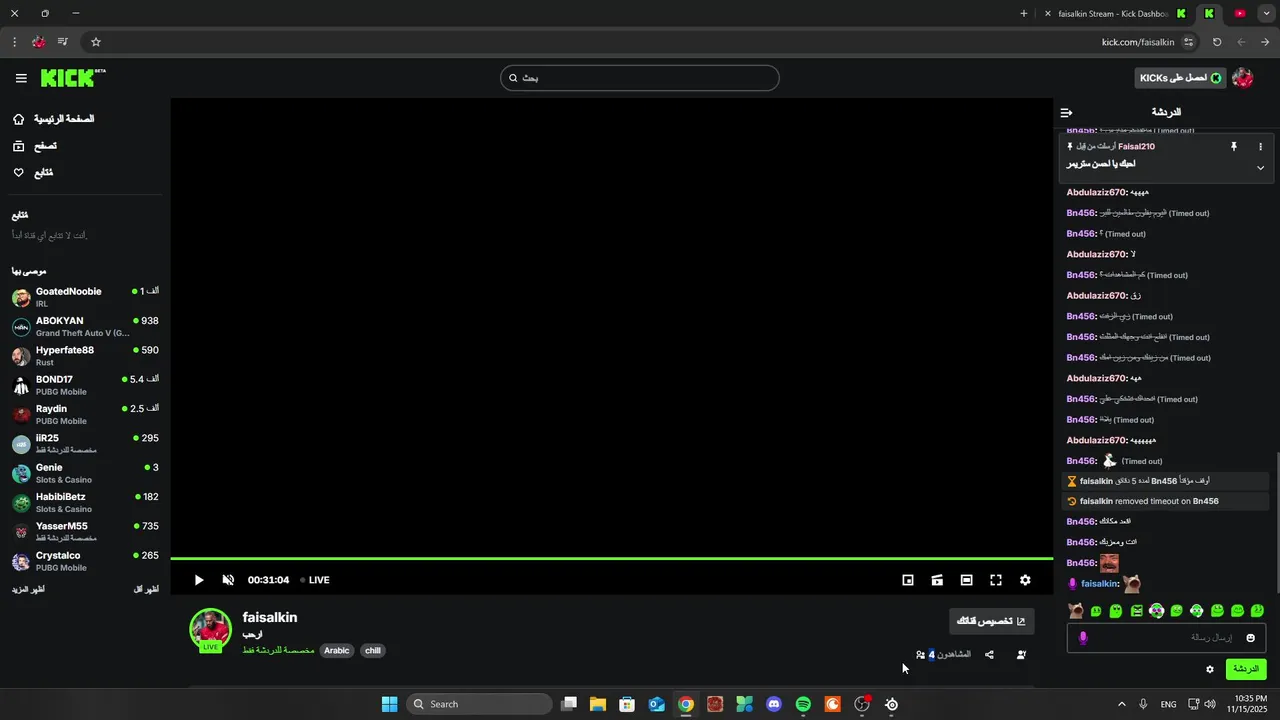Reload the page with the refresh icon
The image size is (1280, 720).
1217,42
